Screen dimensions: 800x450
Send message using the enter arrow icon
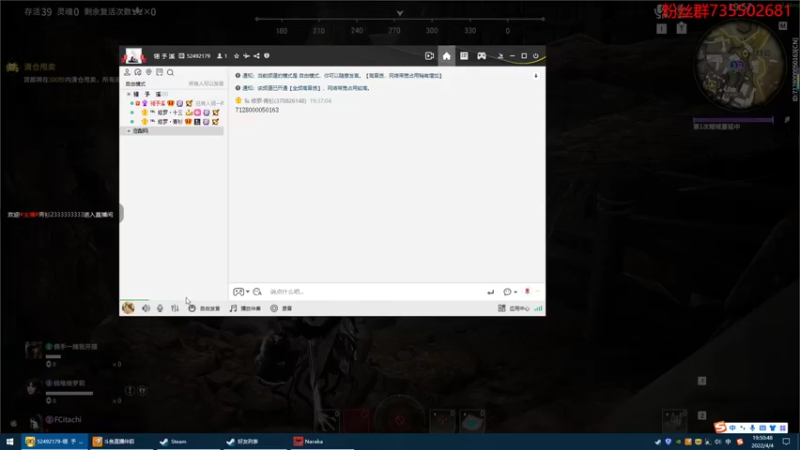click(490, 292)
